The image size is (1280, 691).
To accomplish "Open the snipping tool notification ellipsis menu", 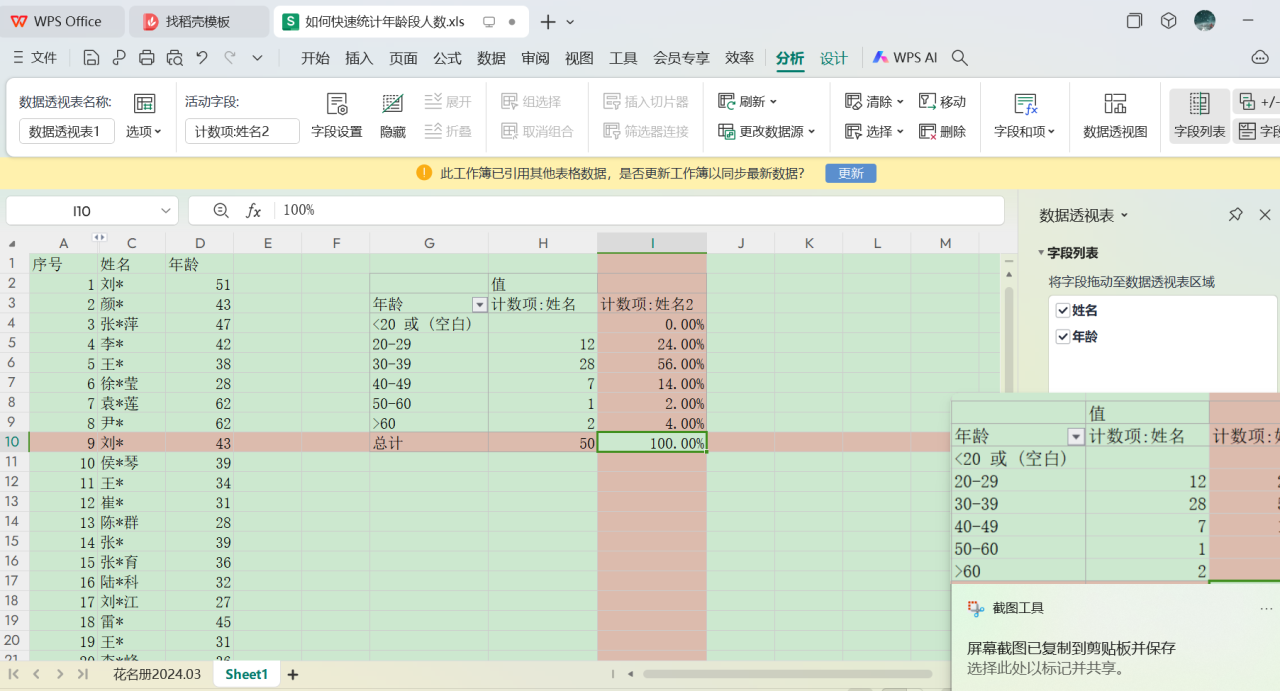I will point(1266,608).
